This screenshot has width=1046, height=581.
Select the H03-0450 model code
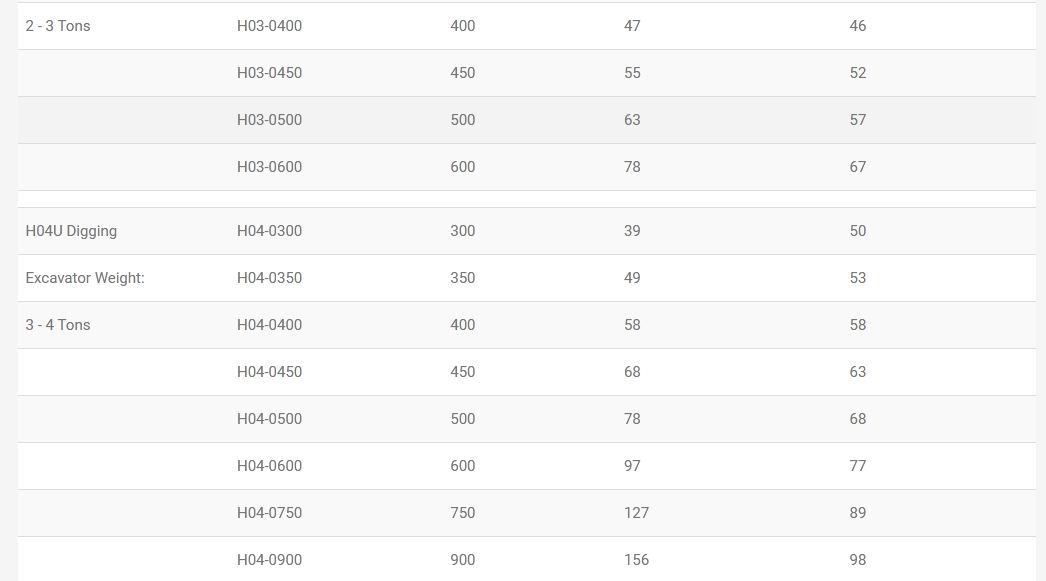[x=269, y=73]
